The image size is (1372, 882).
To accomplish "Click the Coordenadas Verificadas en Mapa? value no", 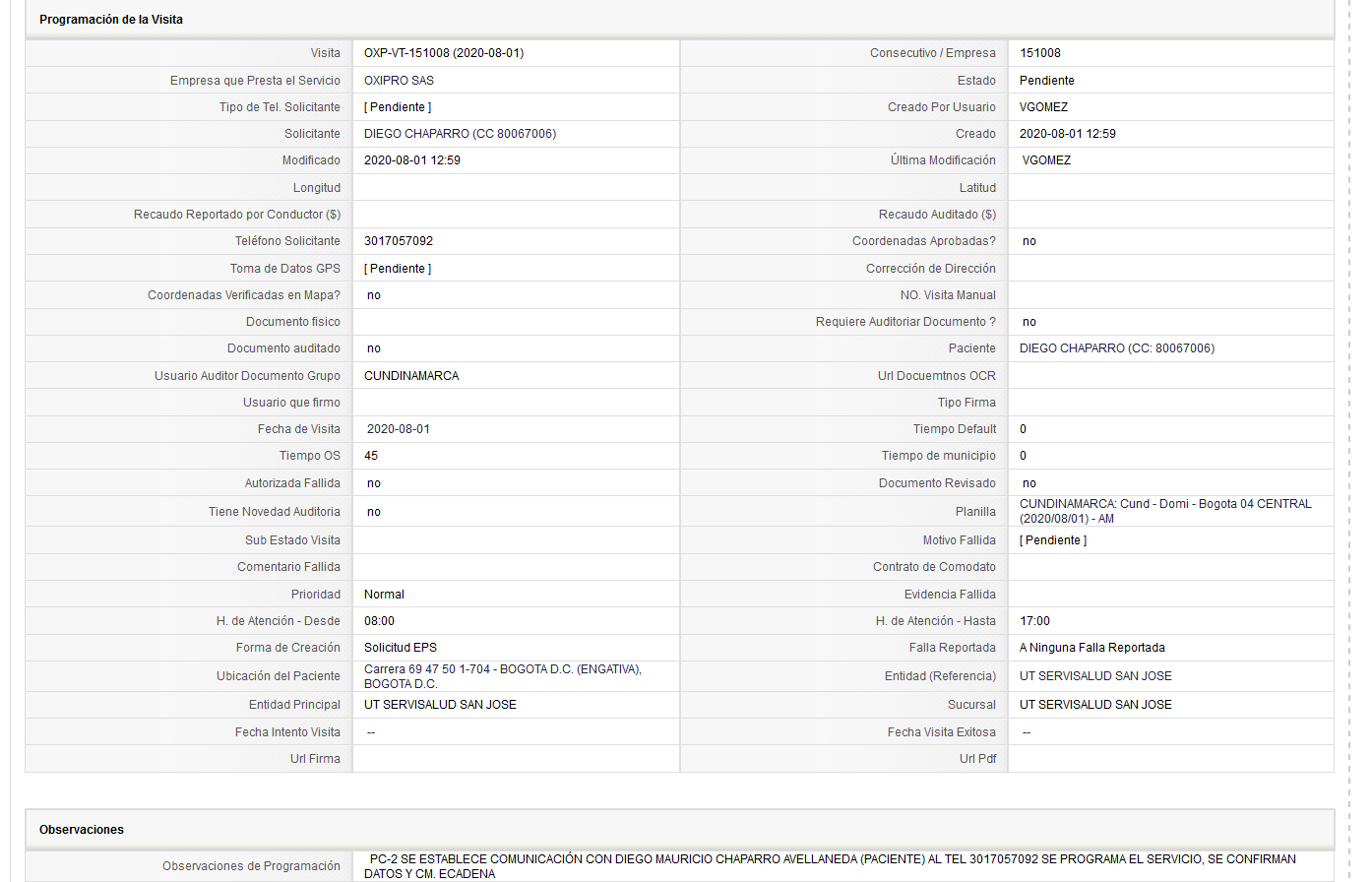I will coord(374,295).
